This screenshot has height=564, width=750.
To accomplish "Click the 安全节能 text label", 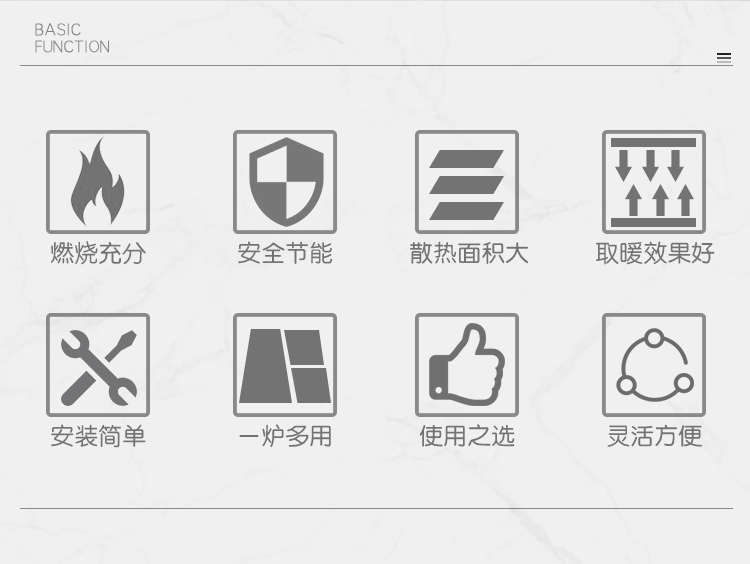I will click(x=285, y=253).
